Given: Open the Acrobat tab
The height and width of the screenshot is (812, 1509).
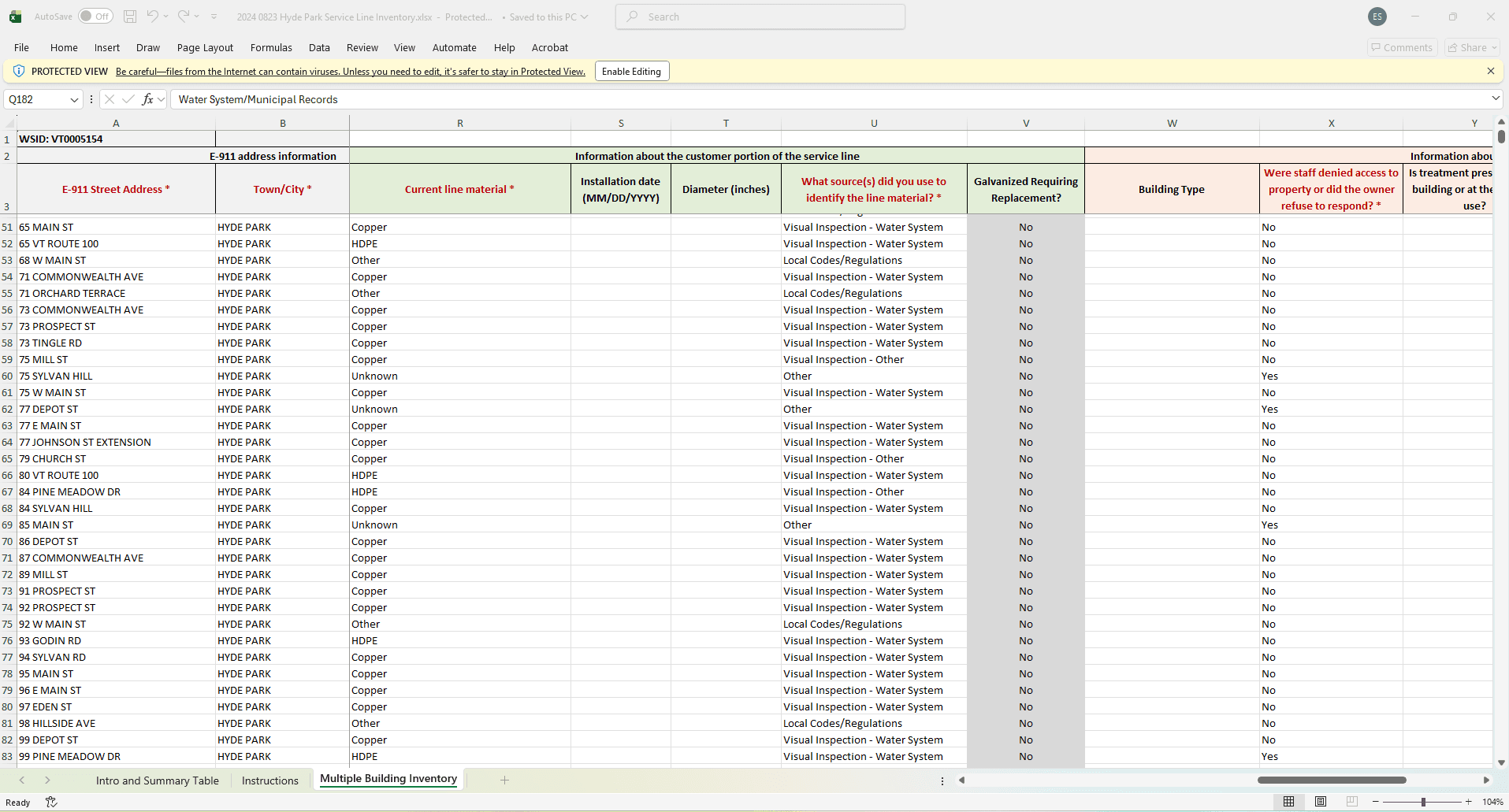Looking at the screenshot, I should click(550, 47).
